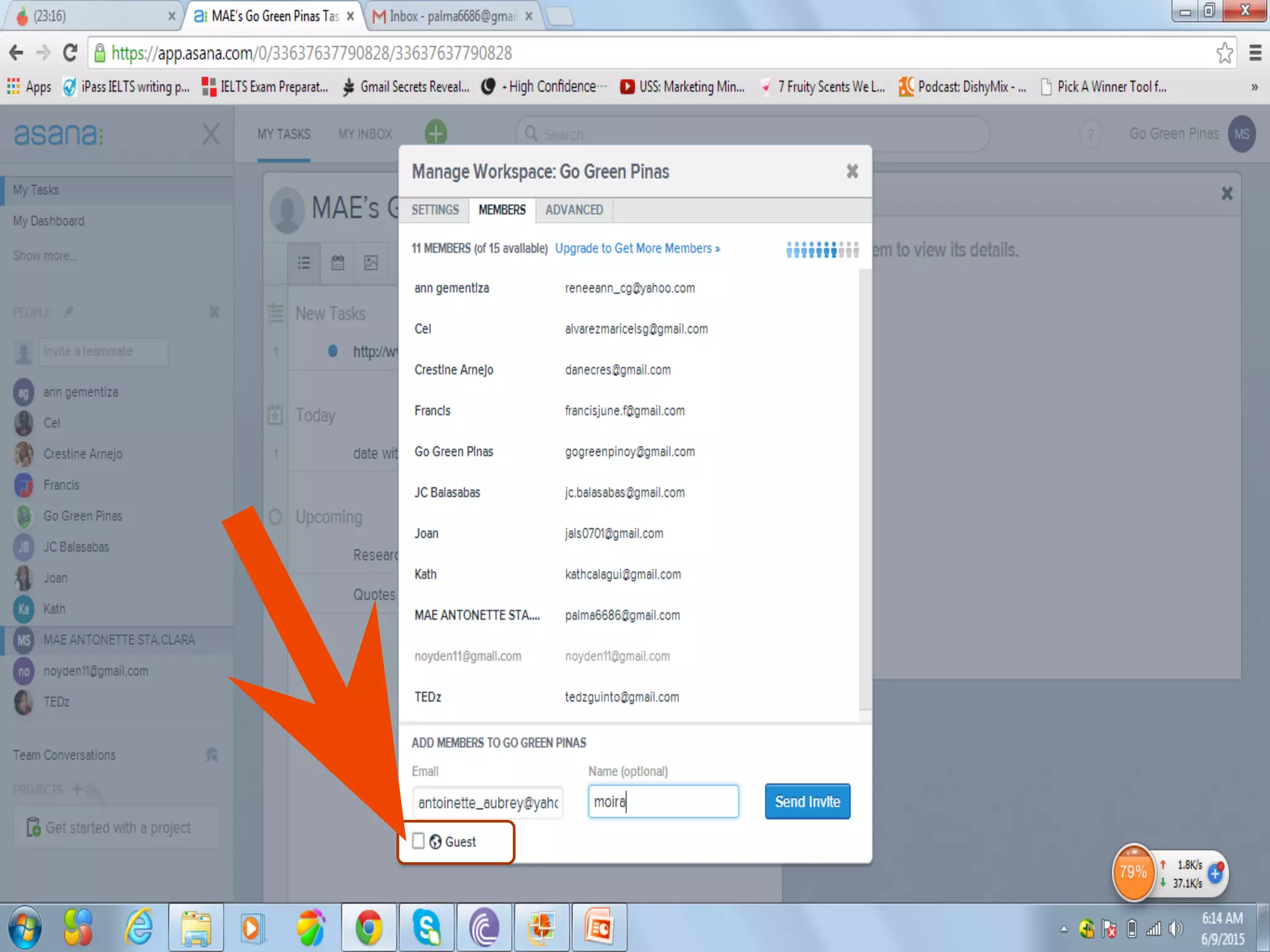The width and height of the screenshot is (1270, 952).
Task: Enable the Guest checkbox
Action: [419, 841]
